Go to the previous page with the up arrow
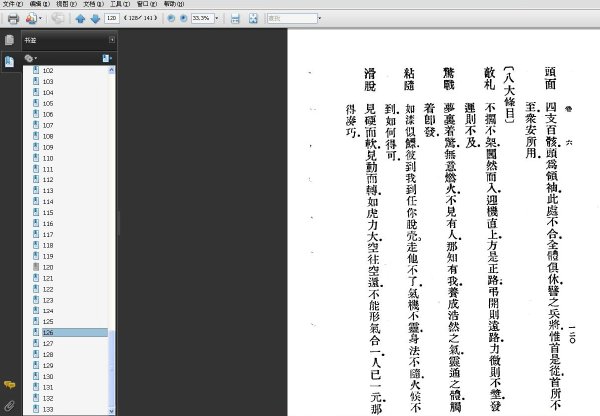The width and height of the screenshot is (600, 416). click(x=80, y=18)
